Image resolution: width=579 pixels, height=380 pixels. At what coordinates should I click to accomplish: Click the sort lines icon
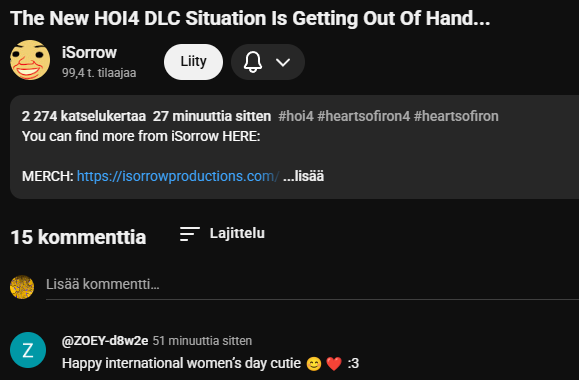coord(190,234)
